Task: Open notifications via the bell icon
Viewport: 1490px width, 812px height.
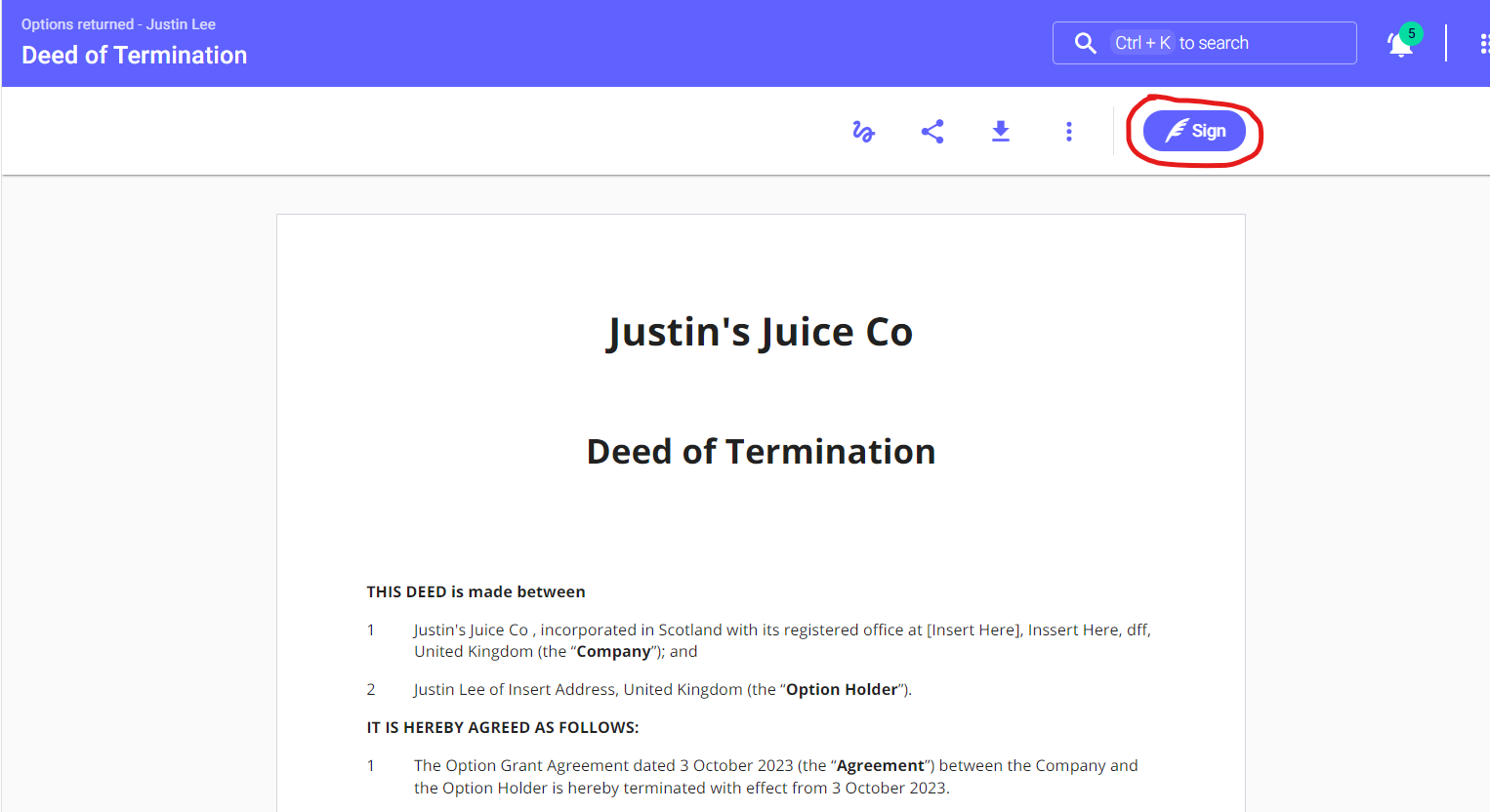Action: point(1398,46)
